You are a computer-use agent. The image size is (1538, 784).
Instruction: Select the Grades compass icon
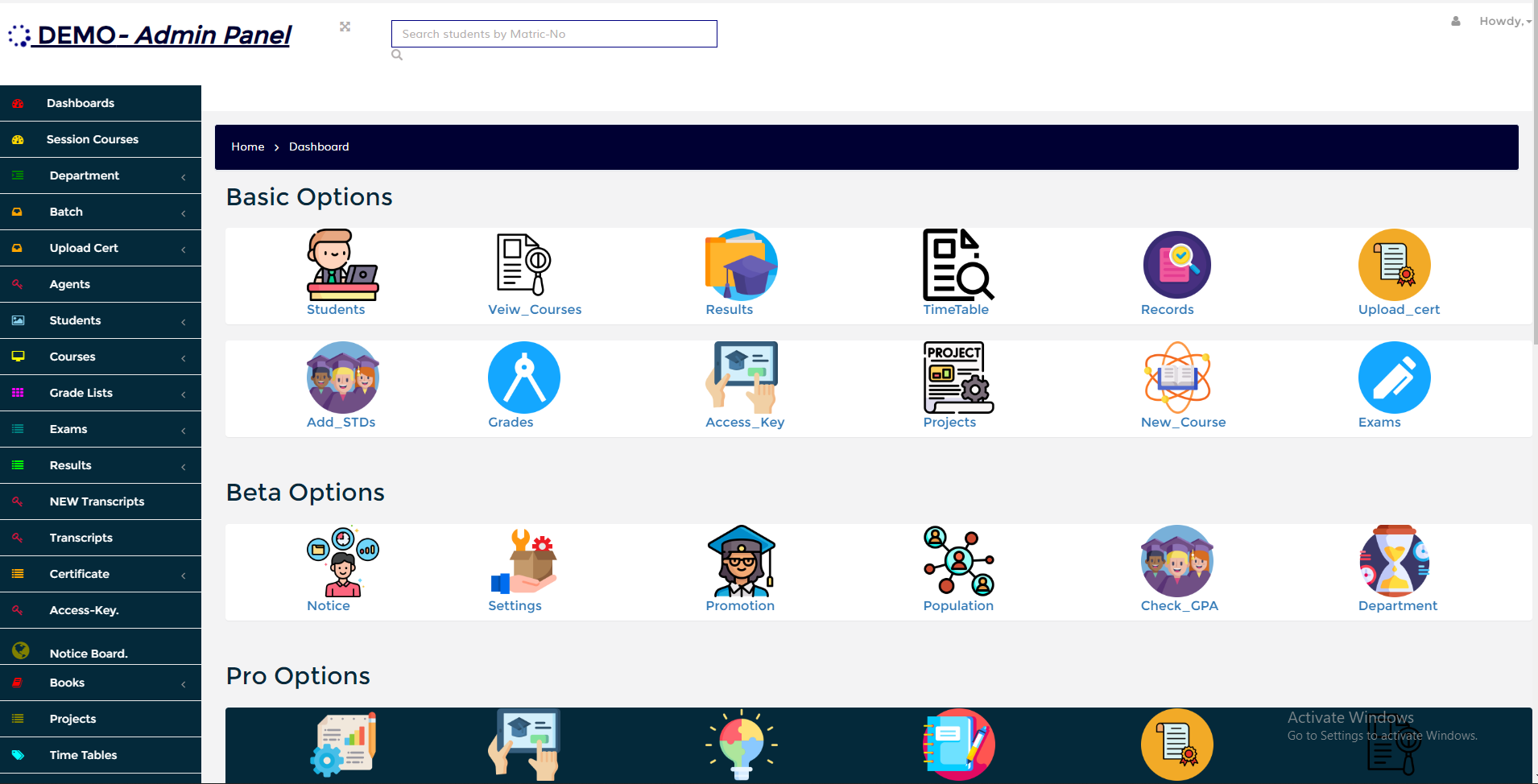[523, 378]
